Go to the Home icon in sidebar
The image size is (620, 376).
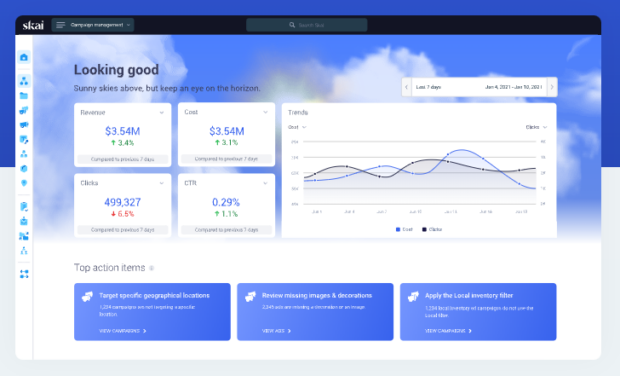[24, 57]
